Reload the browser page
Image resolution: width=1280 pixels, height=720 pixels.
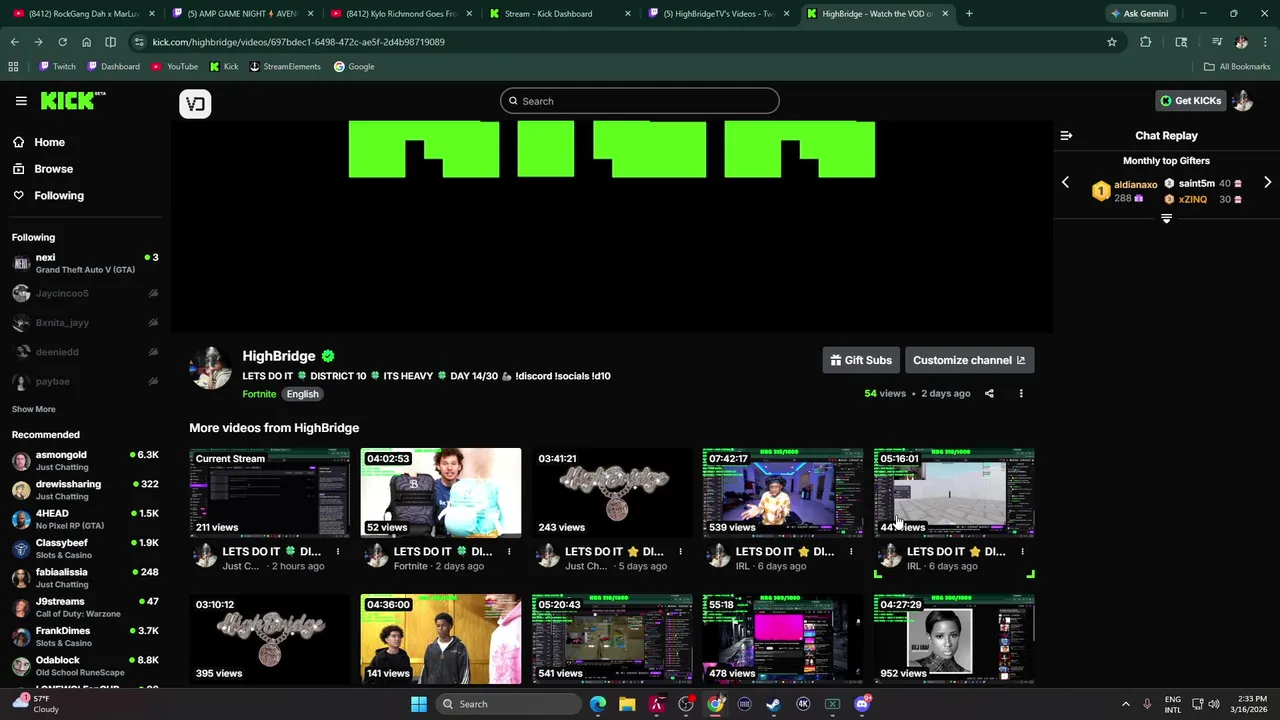pyautogui.click(x=62, y=42)
